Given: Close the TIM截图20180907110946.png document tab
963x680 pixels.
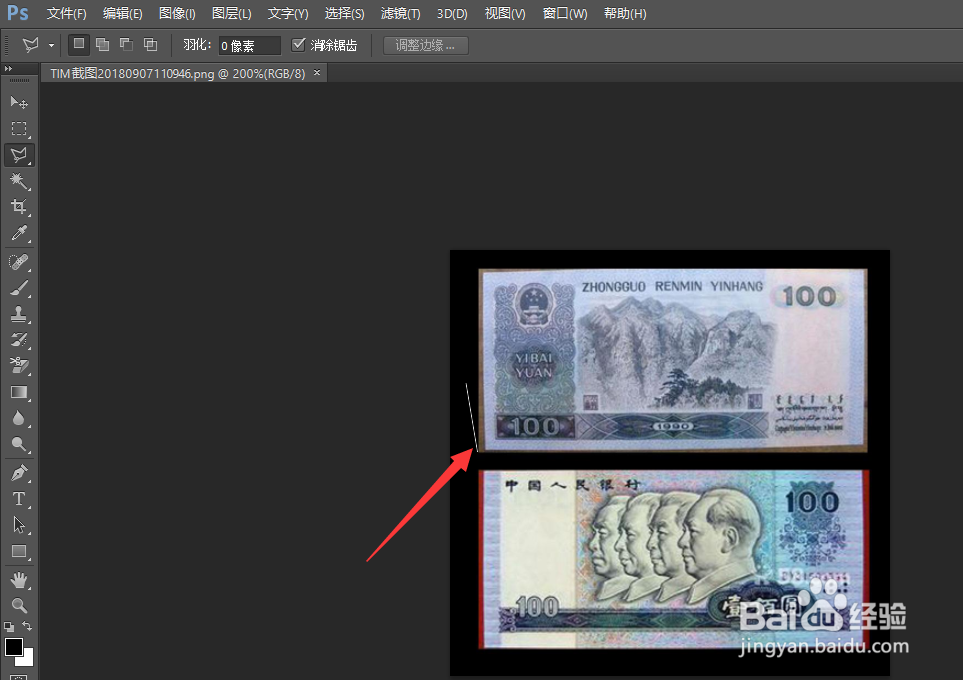Looking at the screenshot, I should click(317, 72).
